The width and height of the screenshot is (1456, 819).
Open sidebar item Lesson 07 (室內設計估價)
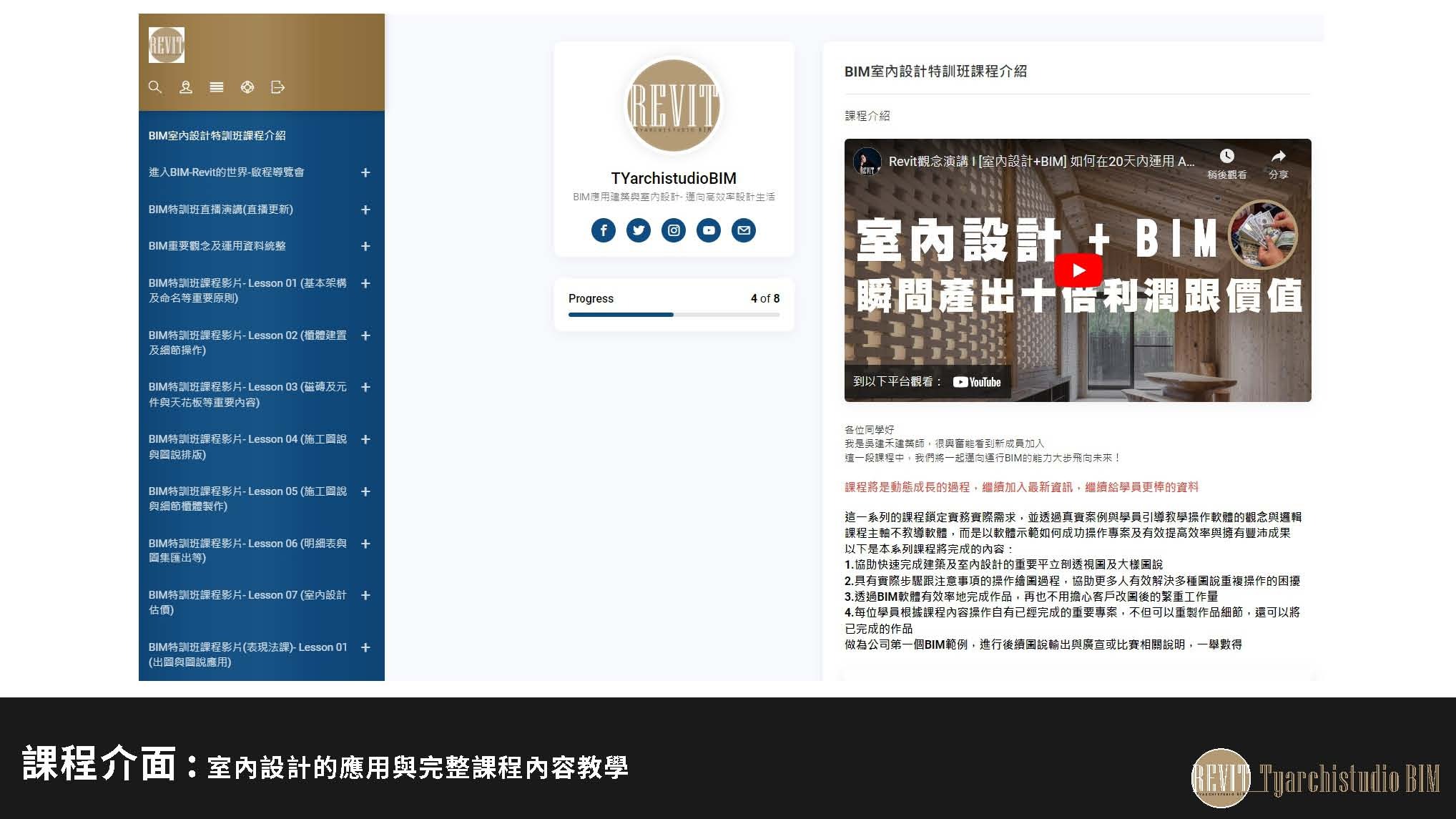tap(247, 602)
